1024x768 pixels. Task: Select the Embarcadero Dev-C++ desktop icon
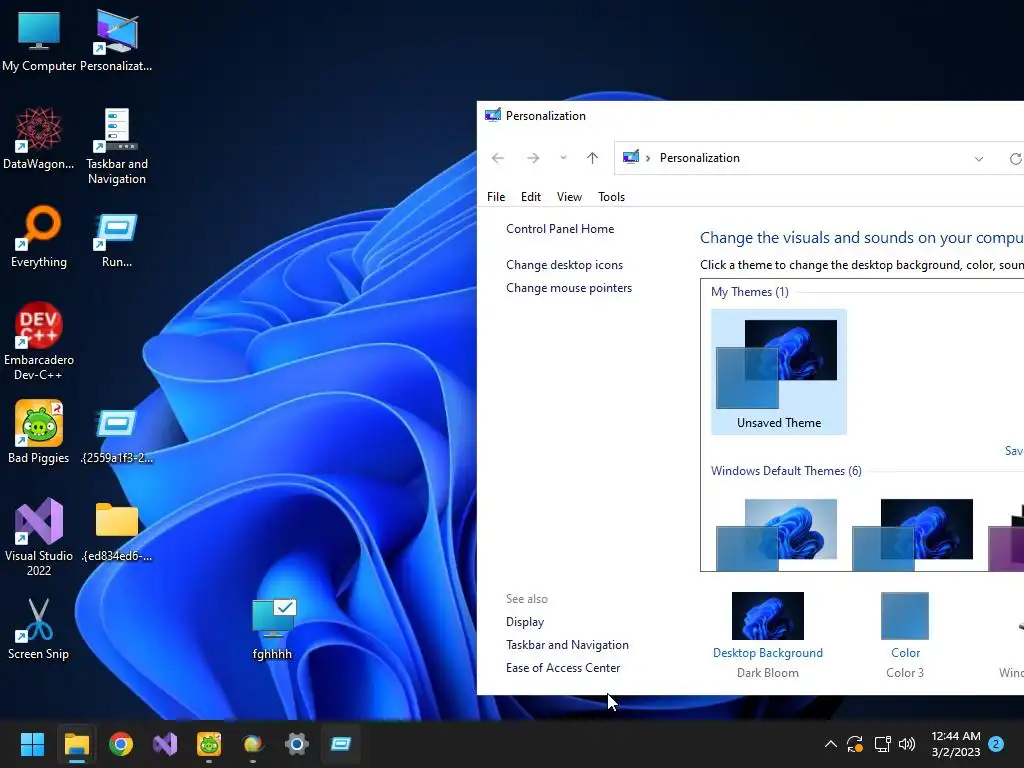[x=39, y=341]
